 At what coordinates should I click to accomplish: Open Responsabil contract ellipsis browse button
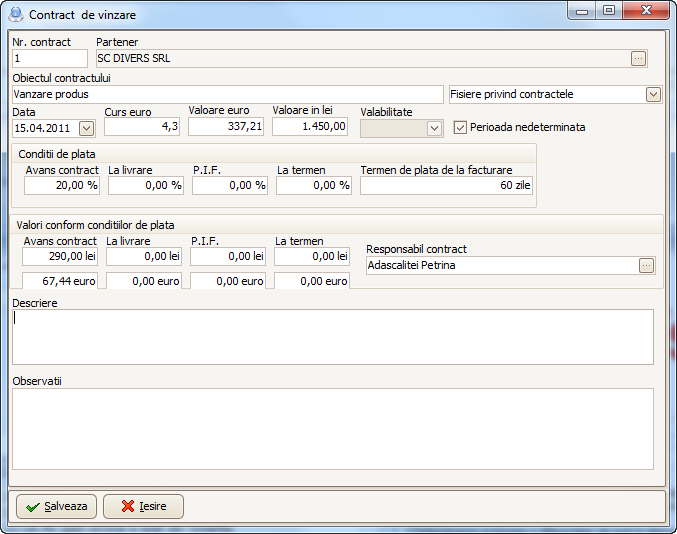(646, 266)
